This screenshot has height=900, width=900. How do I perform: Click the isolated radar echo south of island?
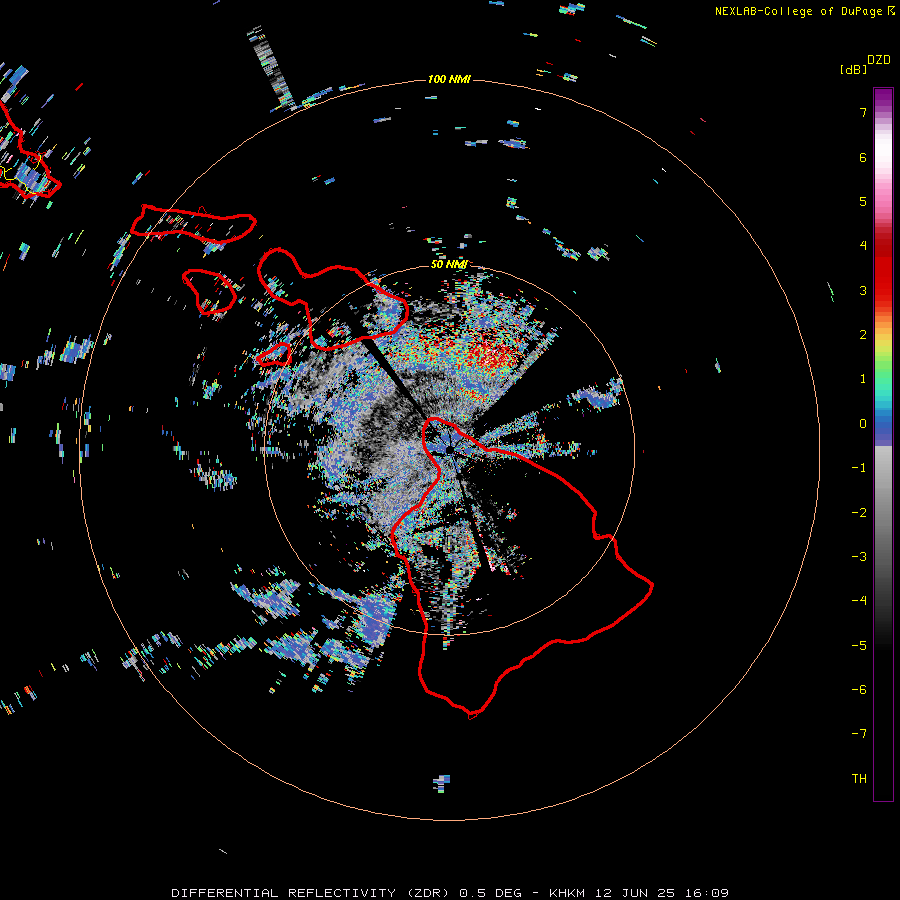tap(441, 783)
